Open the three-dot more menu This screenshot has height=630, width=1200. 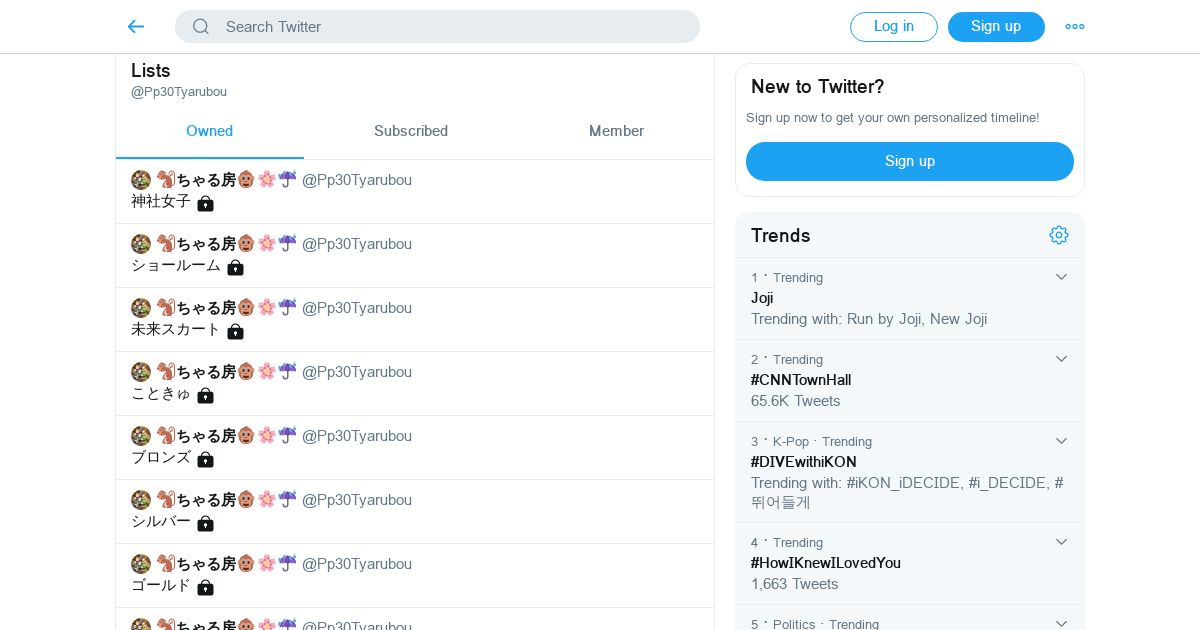click(1075, 27)
